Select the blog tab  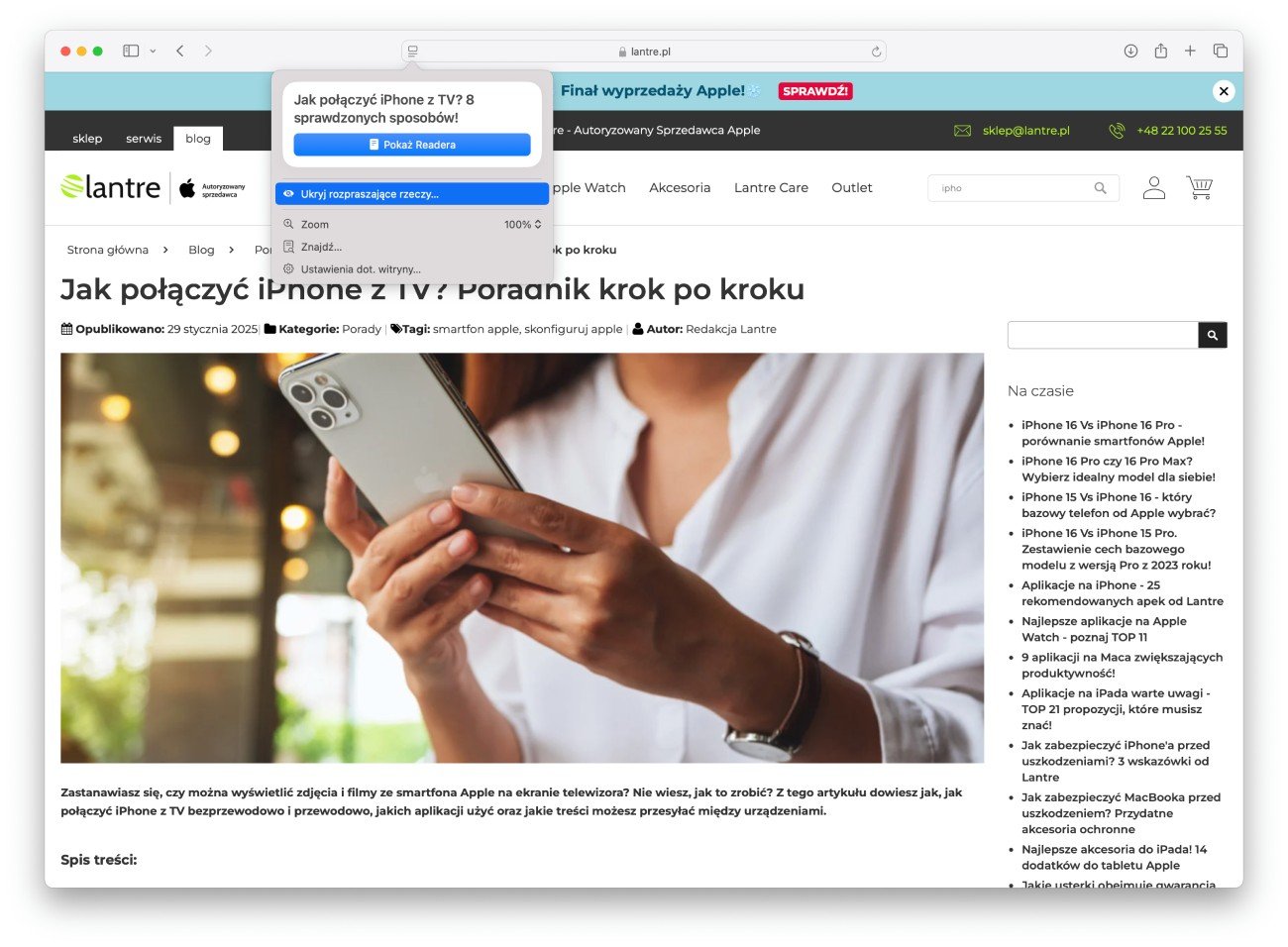click(x=198, y=139)
